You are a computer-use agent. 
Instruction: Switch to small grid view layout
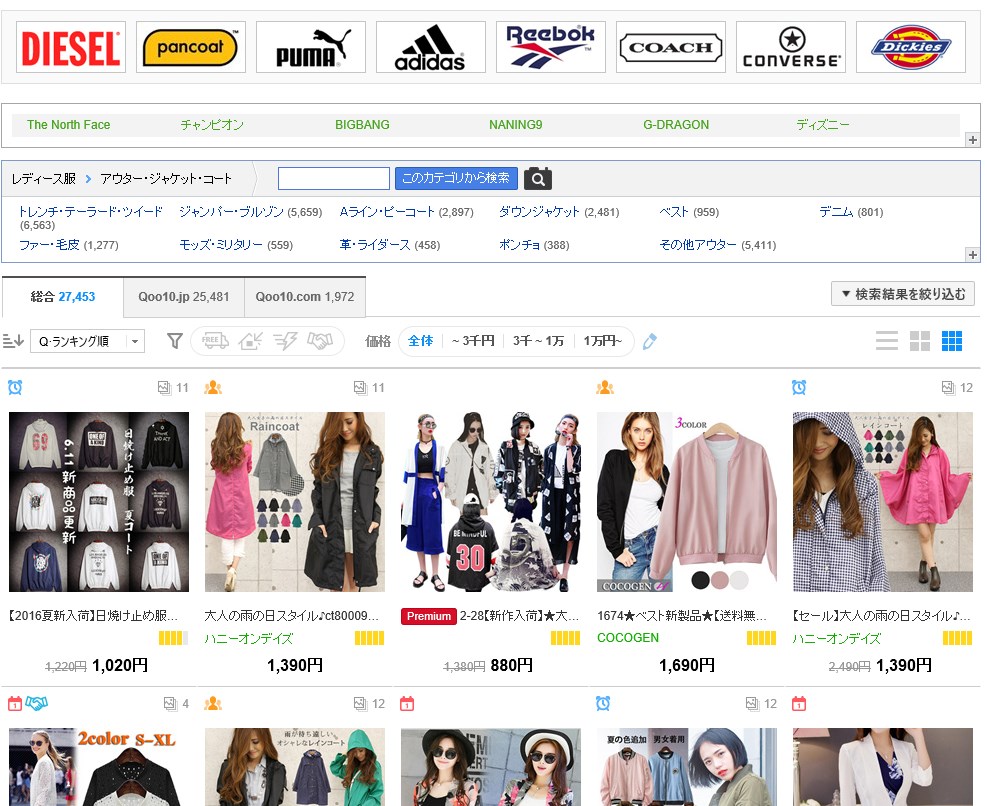pos(952,341)
